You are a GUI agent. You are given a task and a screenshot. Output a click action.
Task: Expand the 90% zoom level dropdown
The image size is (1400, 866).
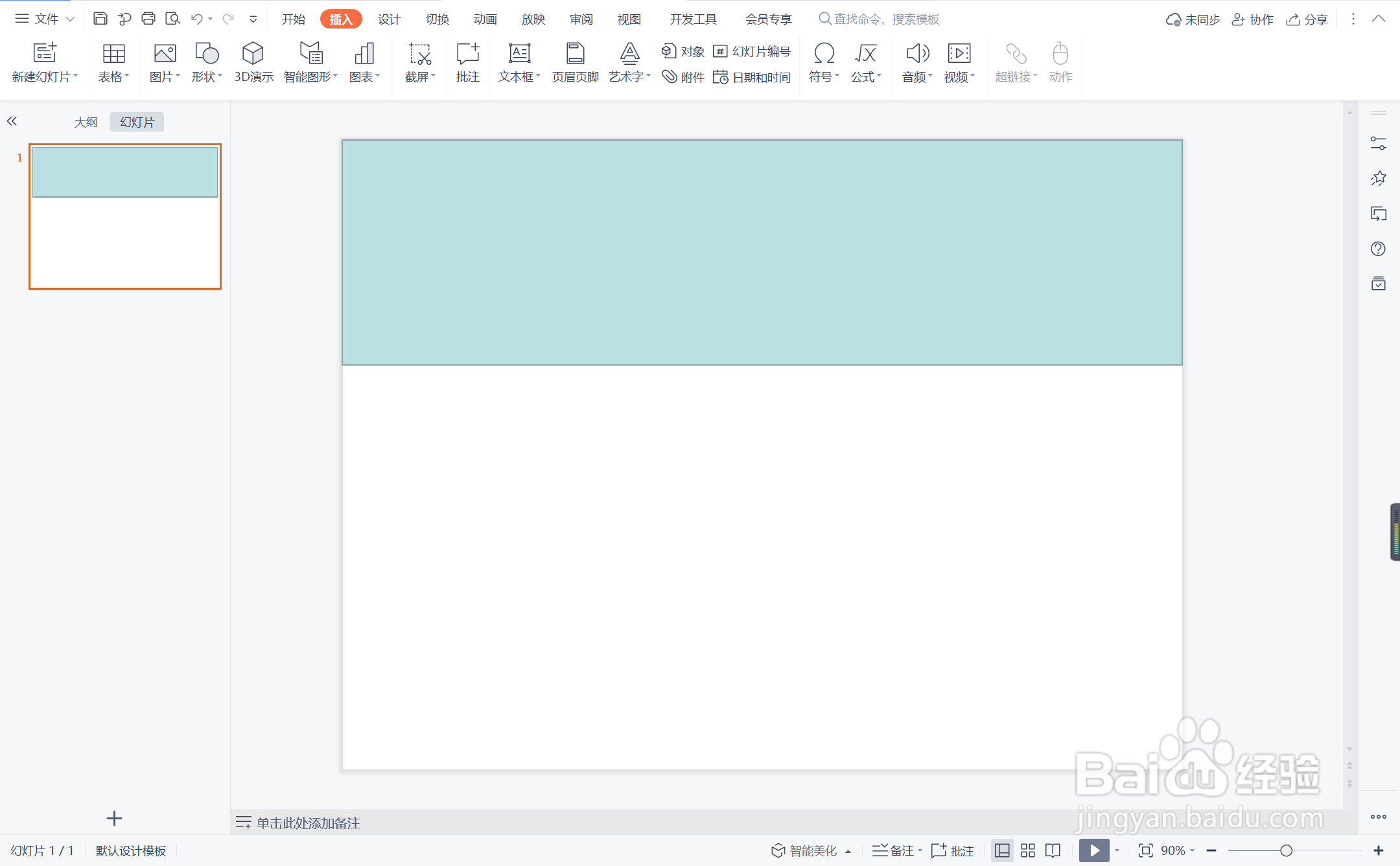[1177, 850]
